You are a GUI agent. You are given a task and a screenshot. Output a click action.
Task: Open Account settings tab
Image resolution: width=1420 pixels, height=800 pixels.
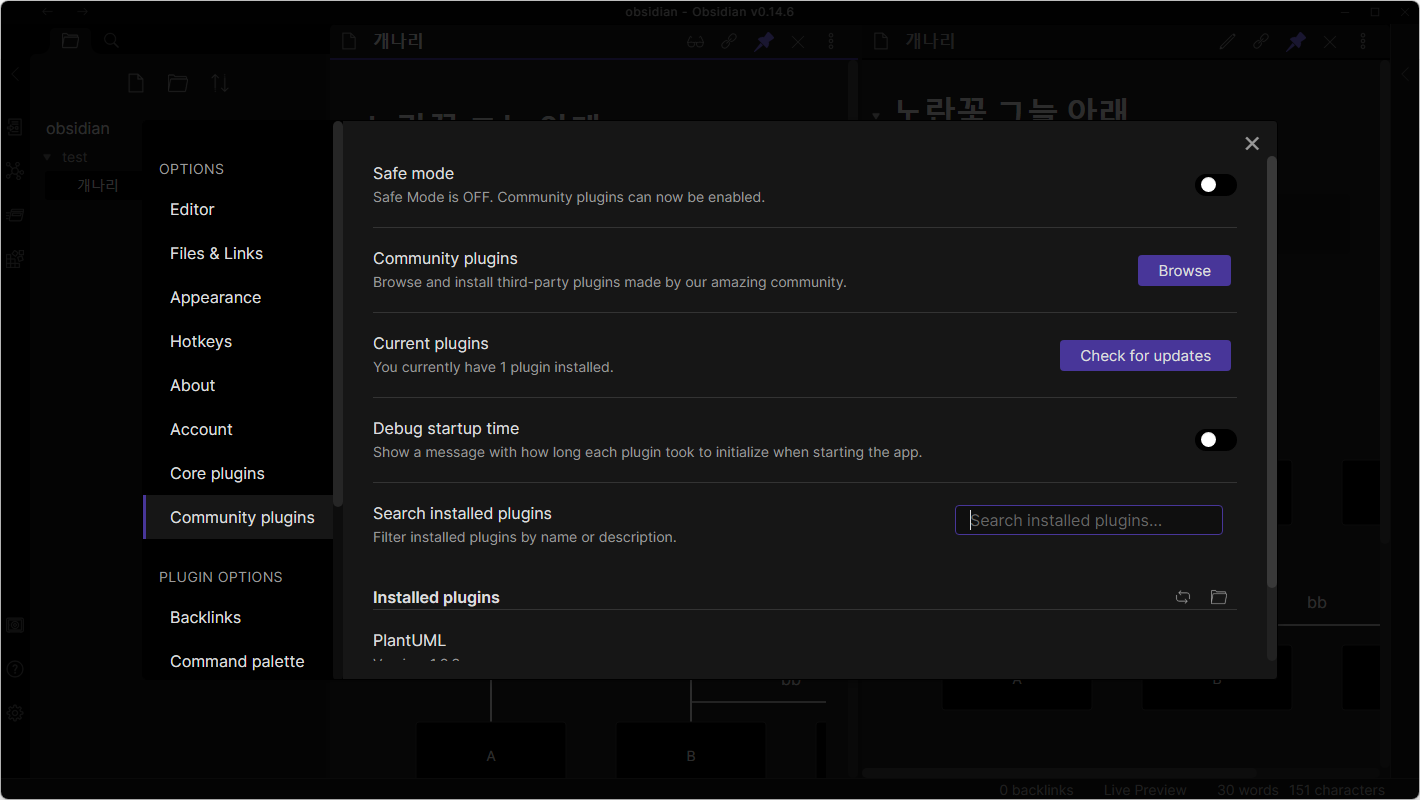[x=238, y=430]
